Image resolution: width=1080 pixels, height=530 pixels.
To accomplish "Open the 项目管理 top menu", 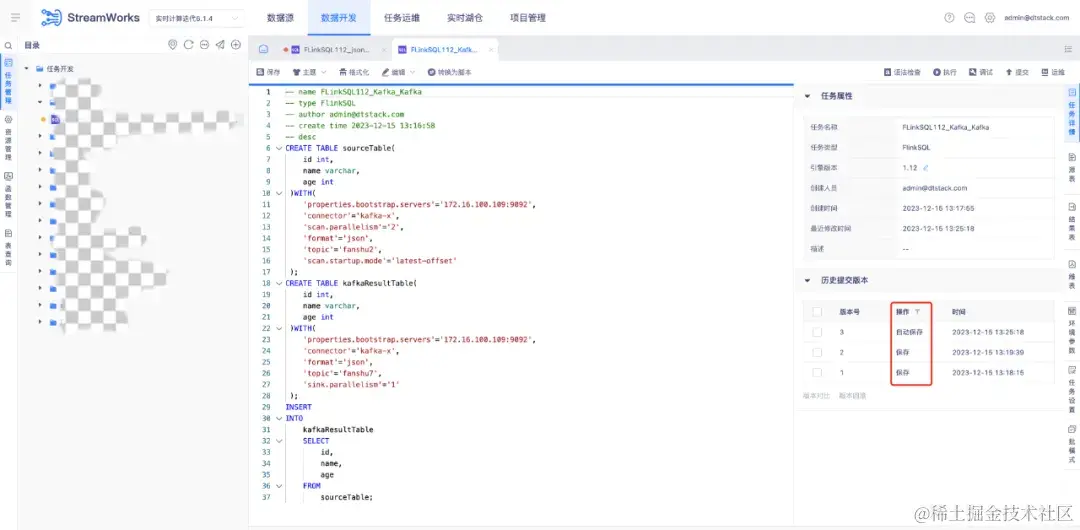I will (528, 18).
